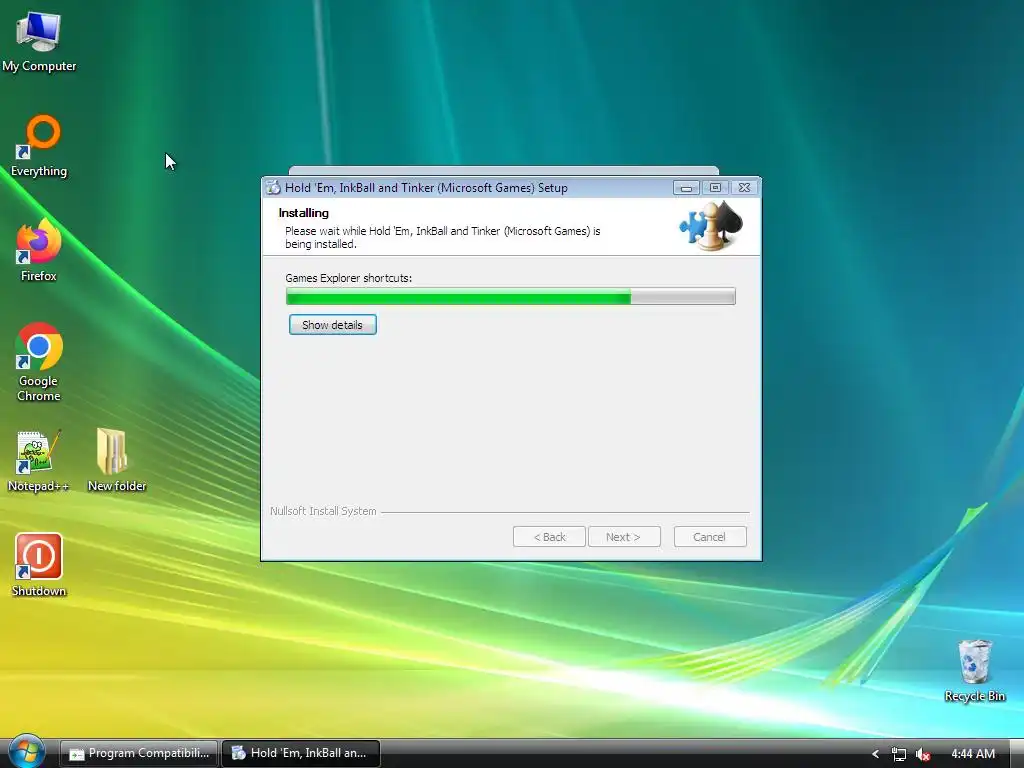This screenshot has width=1024, height=768.
Task: Click the greyed-out Back button
Action: (549, 537)
